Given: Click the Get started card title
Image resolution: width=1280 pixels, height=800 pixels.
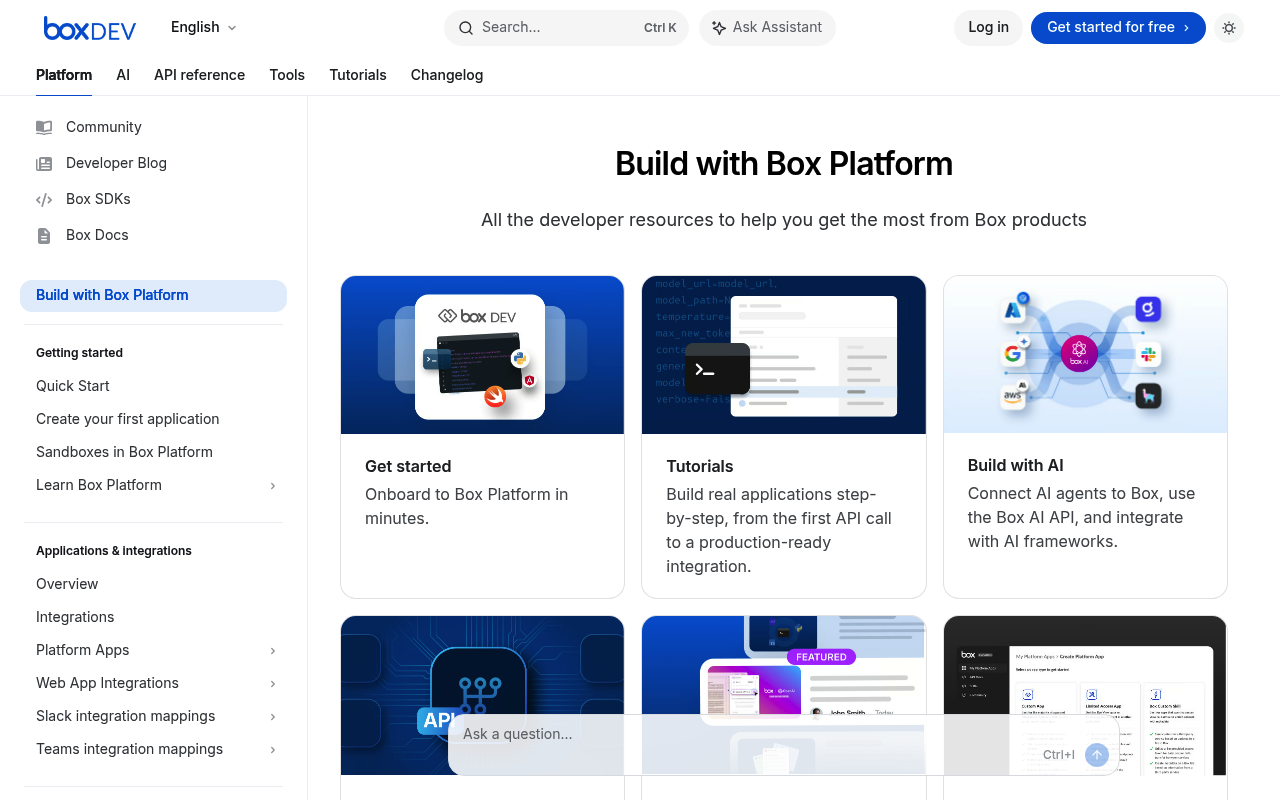Looking at the screenshot, I should tap(408, 466).
